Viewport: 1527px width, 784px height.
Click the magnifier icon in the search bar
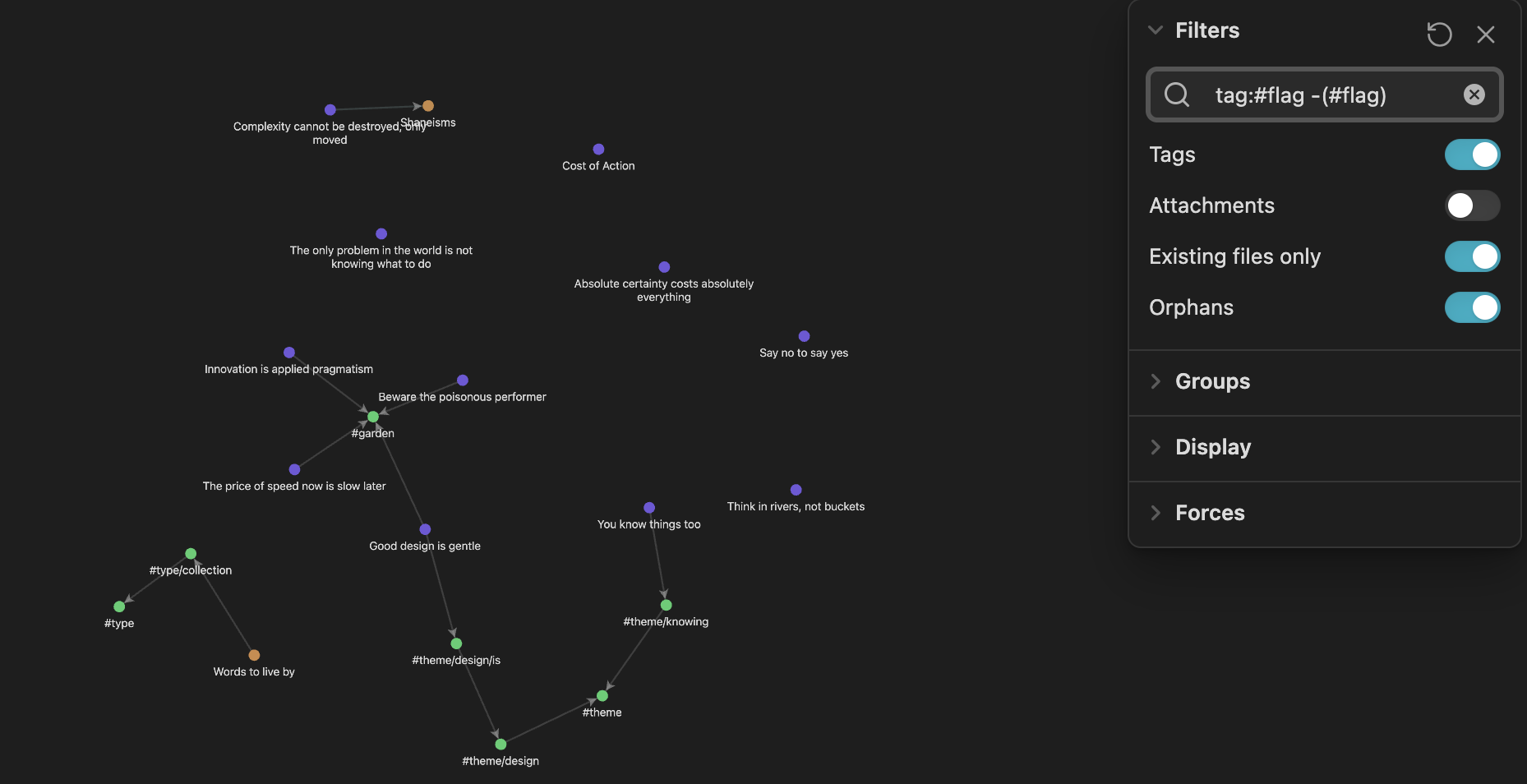[1177, 95]
